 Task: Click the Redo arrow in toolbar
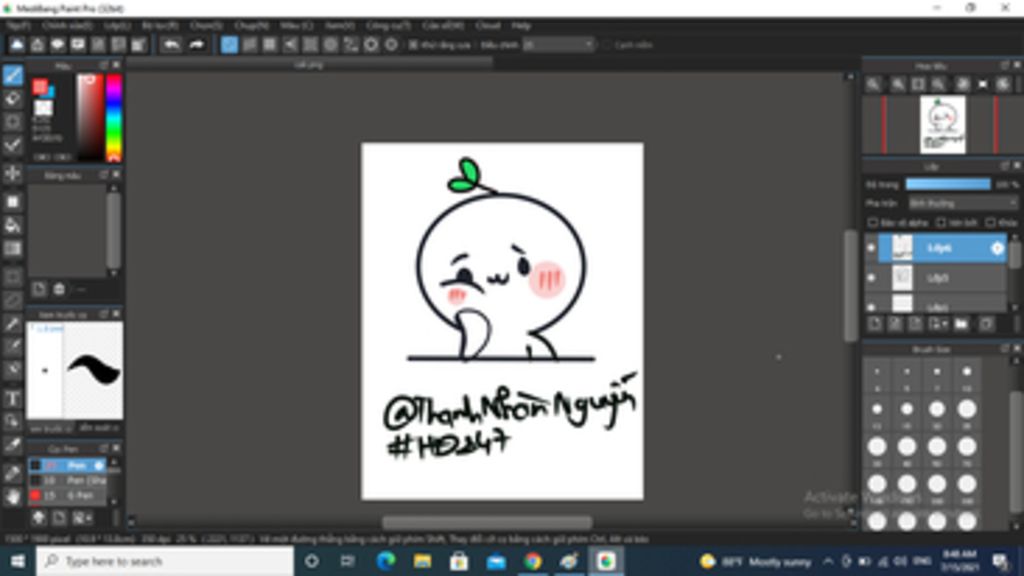coord(197,44)
